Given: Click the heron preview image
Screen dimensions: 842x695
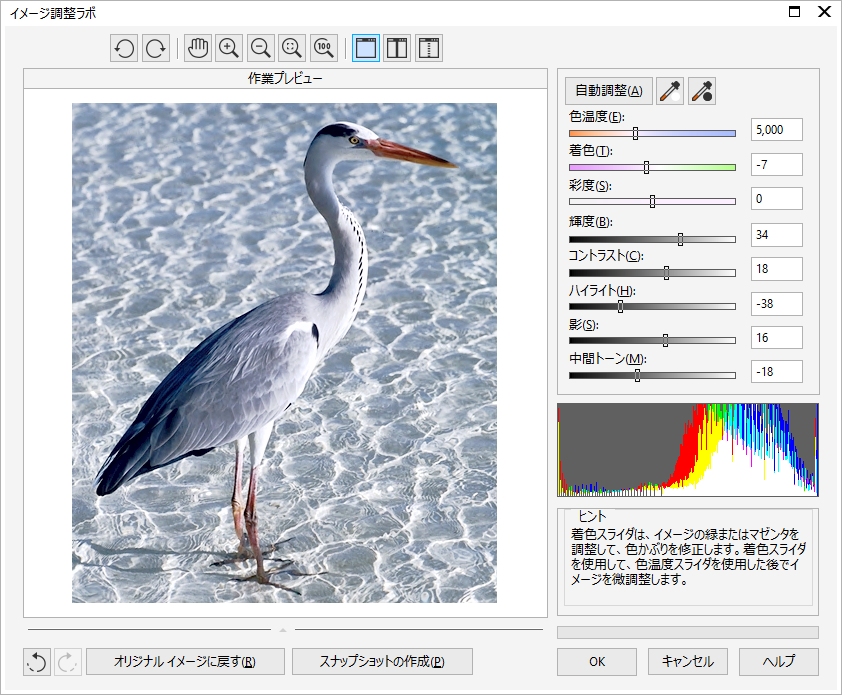Looking at the screenshot, I should (284, 353).
